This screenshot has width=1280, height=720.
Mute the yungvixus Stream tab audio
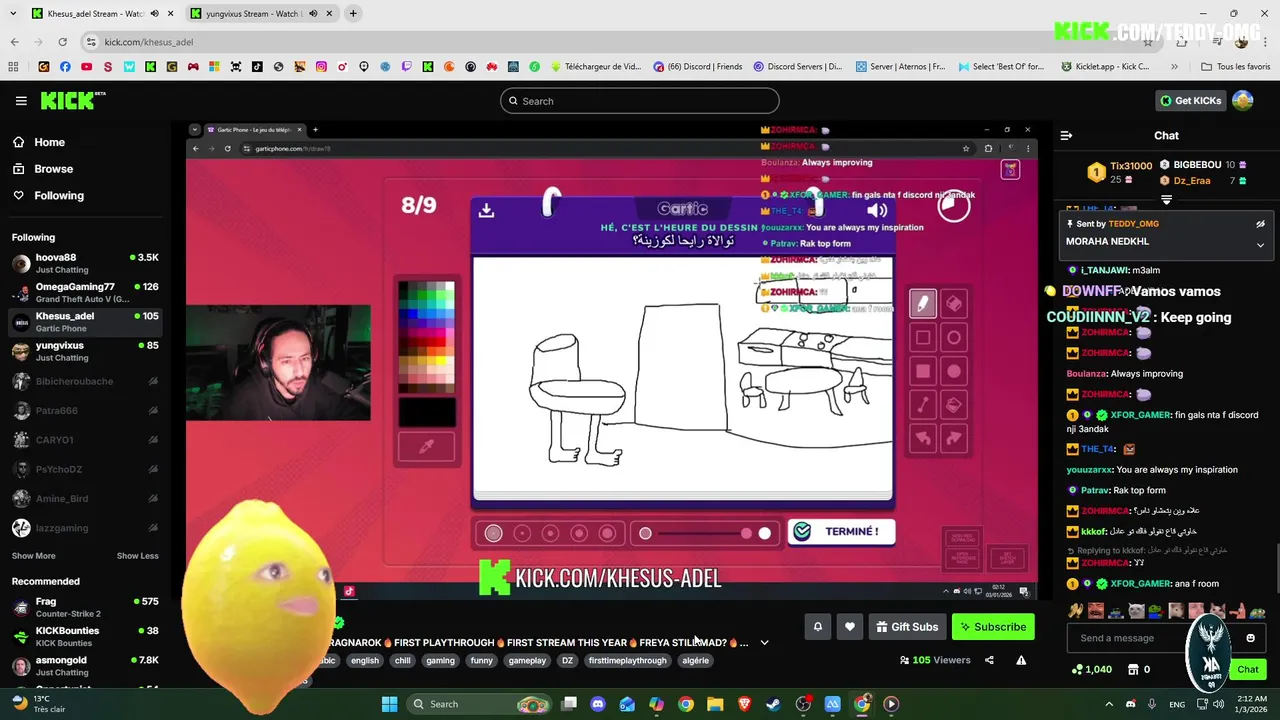(313, 14)
